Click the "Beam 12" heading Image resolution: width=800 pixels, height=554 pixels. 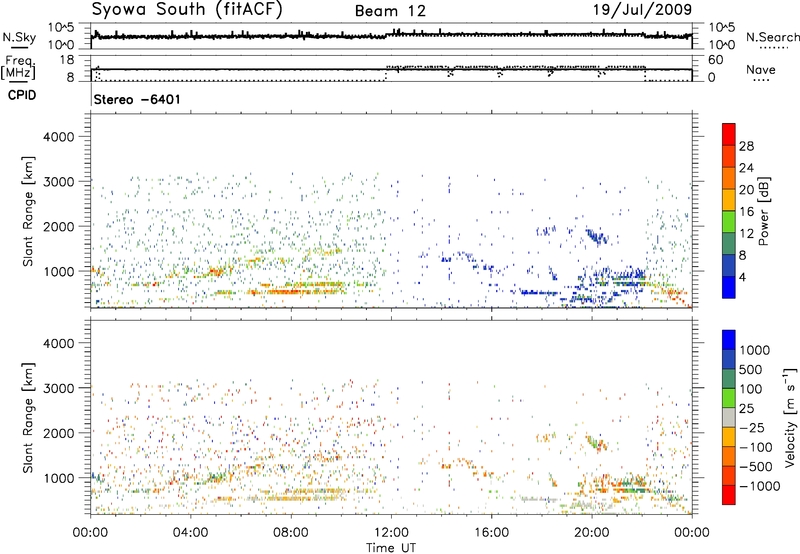click(390, 11)
